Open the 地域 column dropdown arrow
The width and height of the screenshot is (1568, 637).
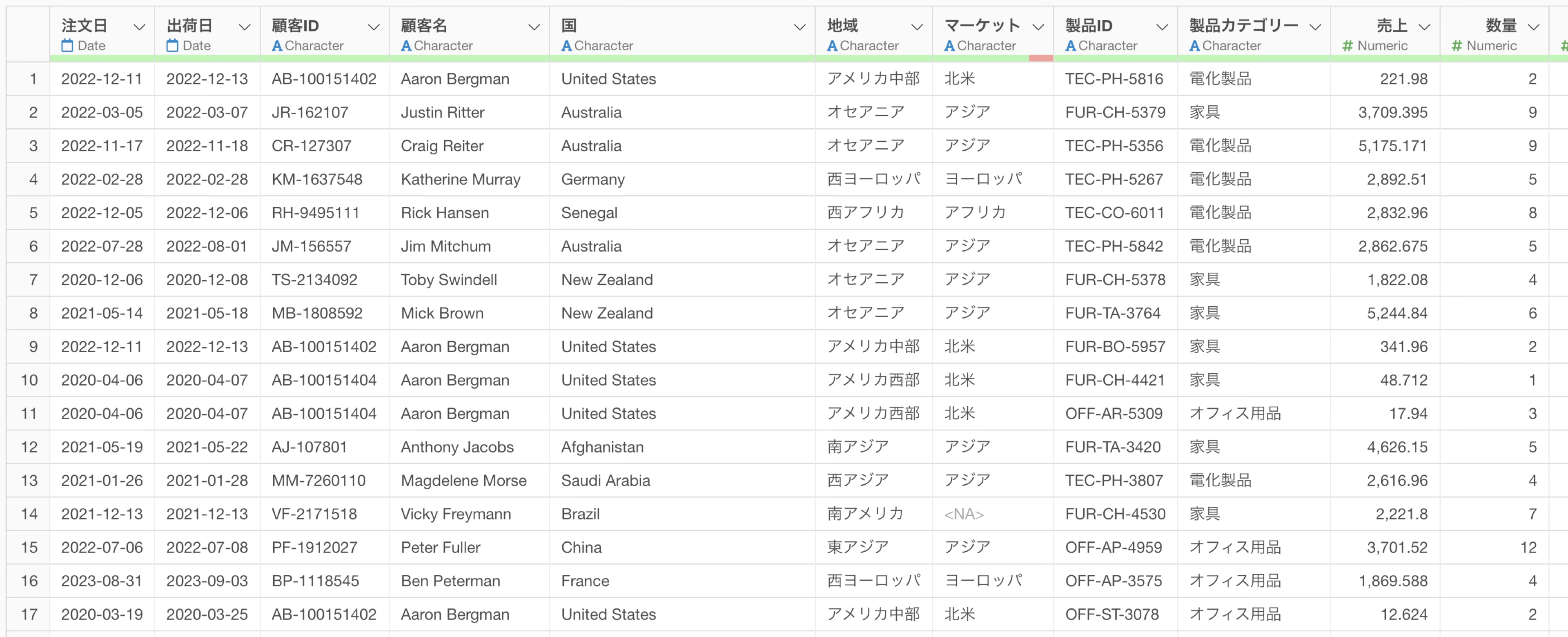[917, 27]
